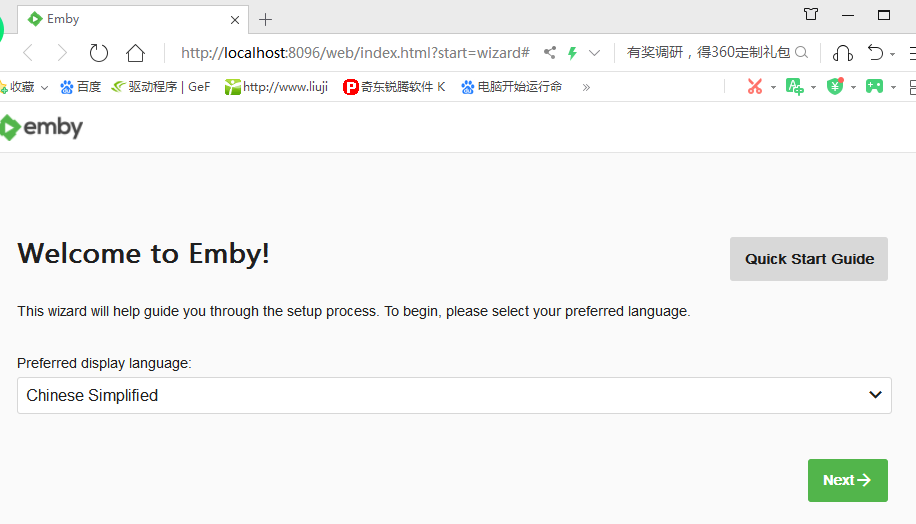The image size is (916, 524).
Task: Click the share icon in address bar
Action: pyautogui.click(x=550, y=53)
